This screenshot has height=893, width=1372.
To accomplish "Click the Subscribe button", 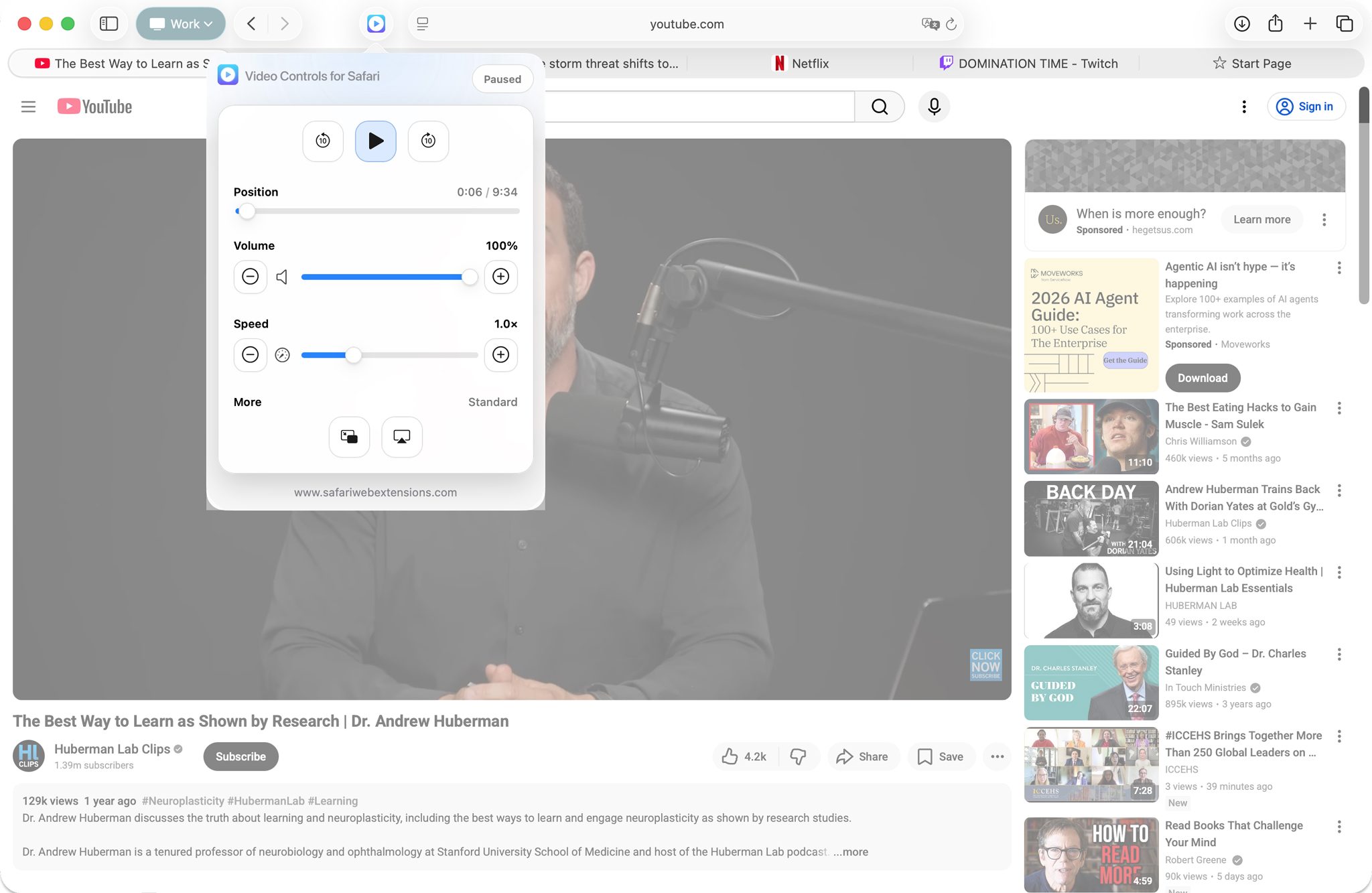I will (x=241, y=756).
